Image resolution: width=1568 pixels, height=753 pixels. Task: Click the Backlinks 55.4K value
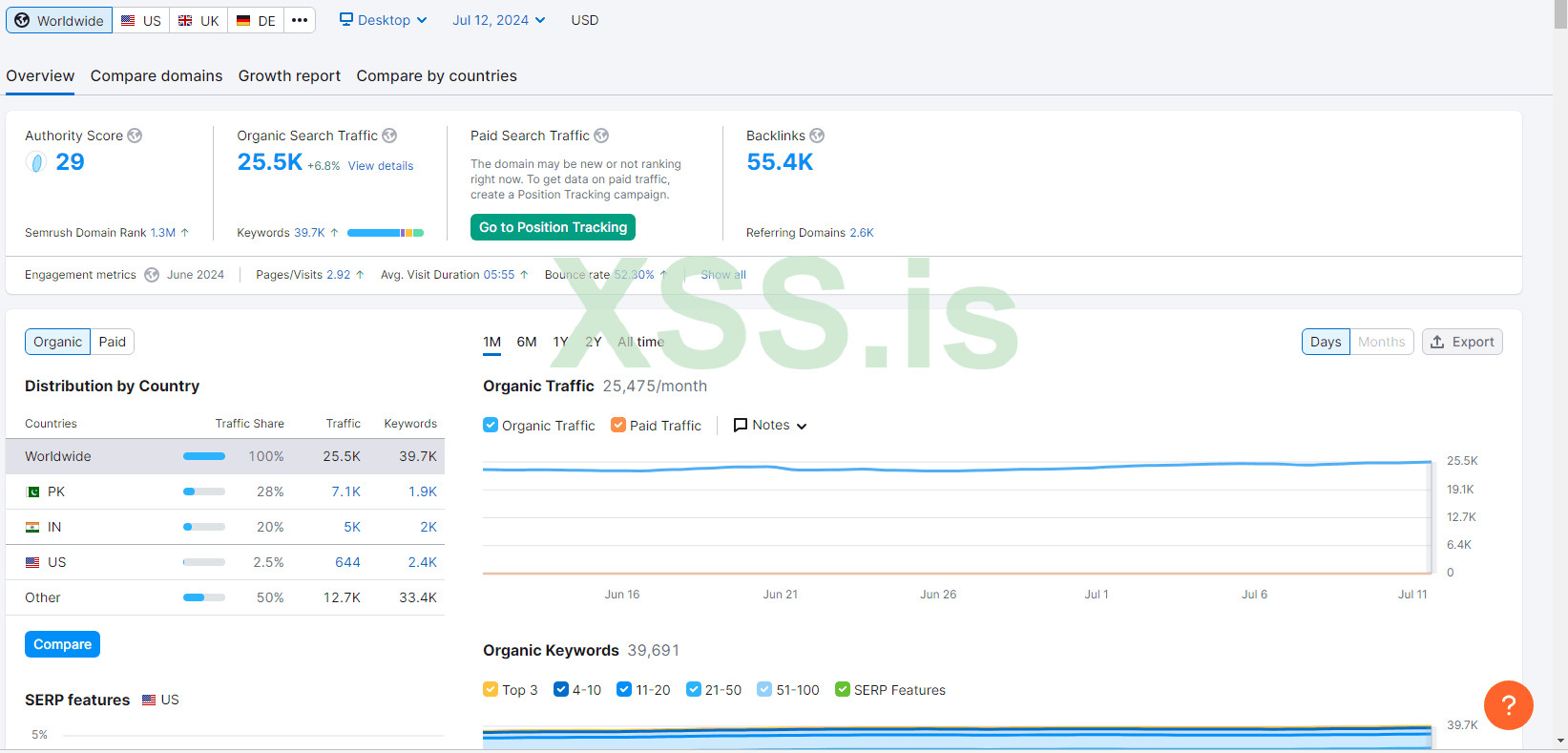(780, 162)
